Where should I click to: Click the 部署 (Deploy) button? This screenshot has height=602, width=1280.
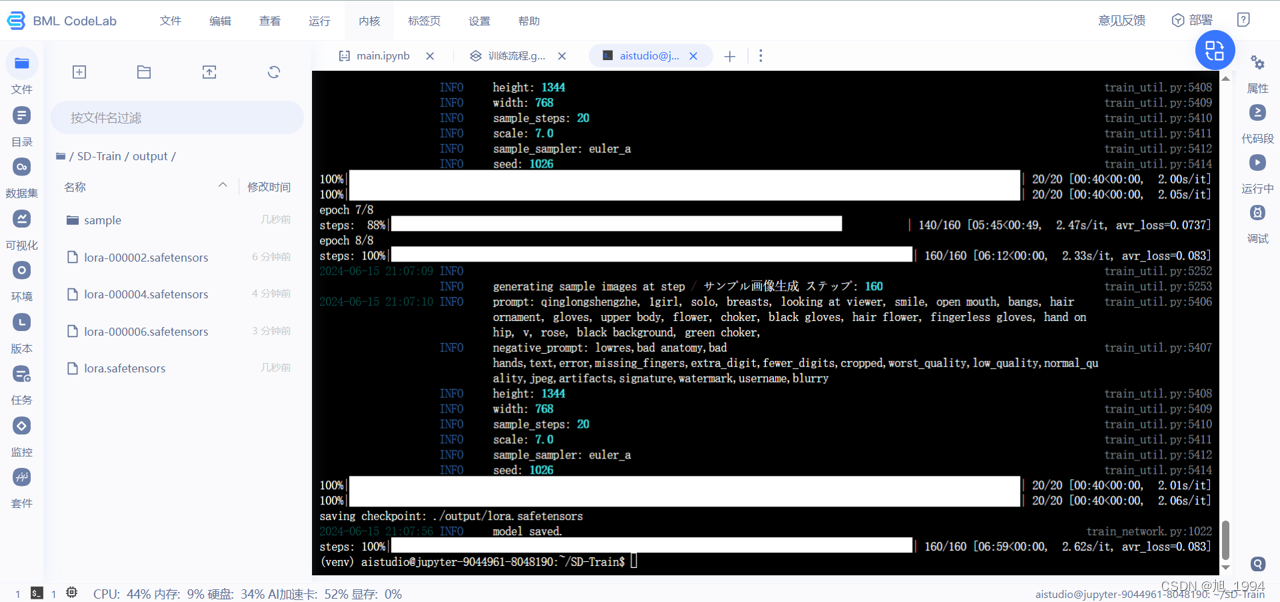tap(1192, 20)
